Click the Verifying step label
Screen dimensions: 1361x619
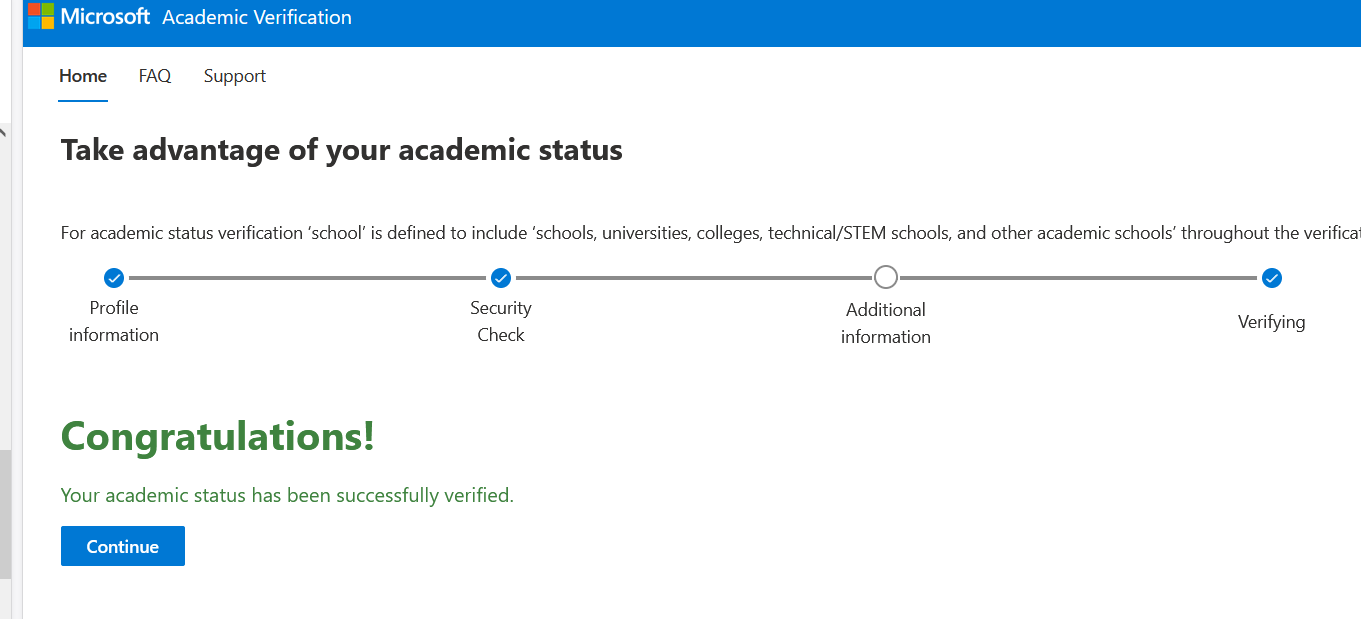(x=1271, y=322)
